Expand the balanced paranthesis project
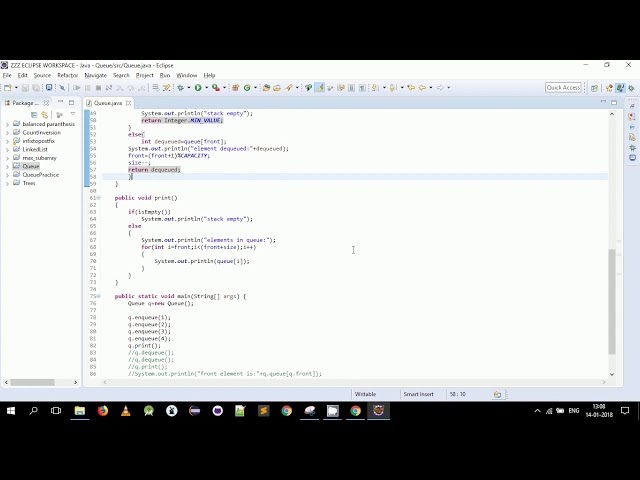The height and width of the screenshot is (480, 640). click(x=7, y=124)
